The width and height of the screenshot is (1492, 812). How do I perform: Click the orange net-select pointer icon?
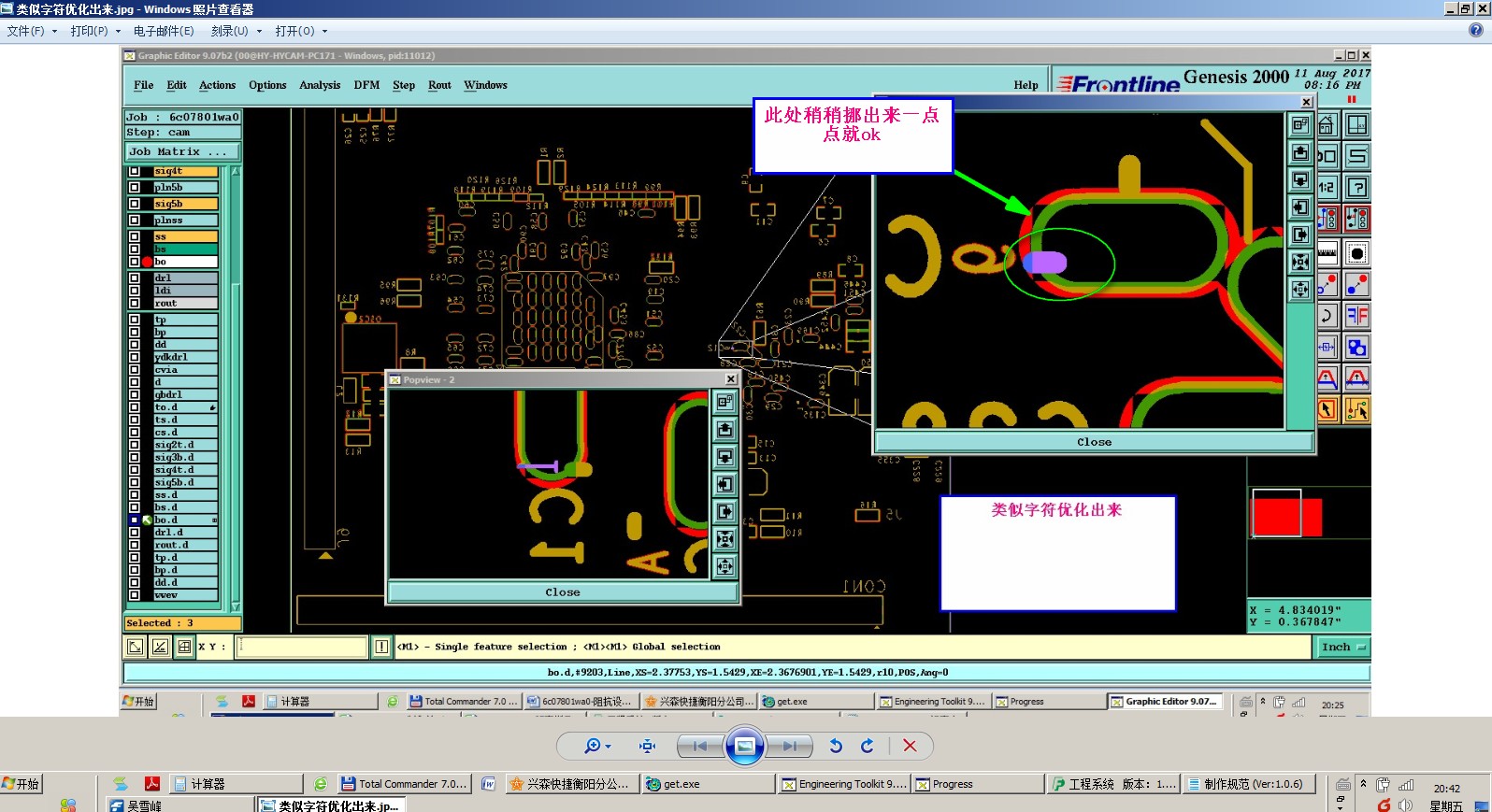point(1357,409)
